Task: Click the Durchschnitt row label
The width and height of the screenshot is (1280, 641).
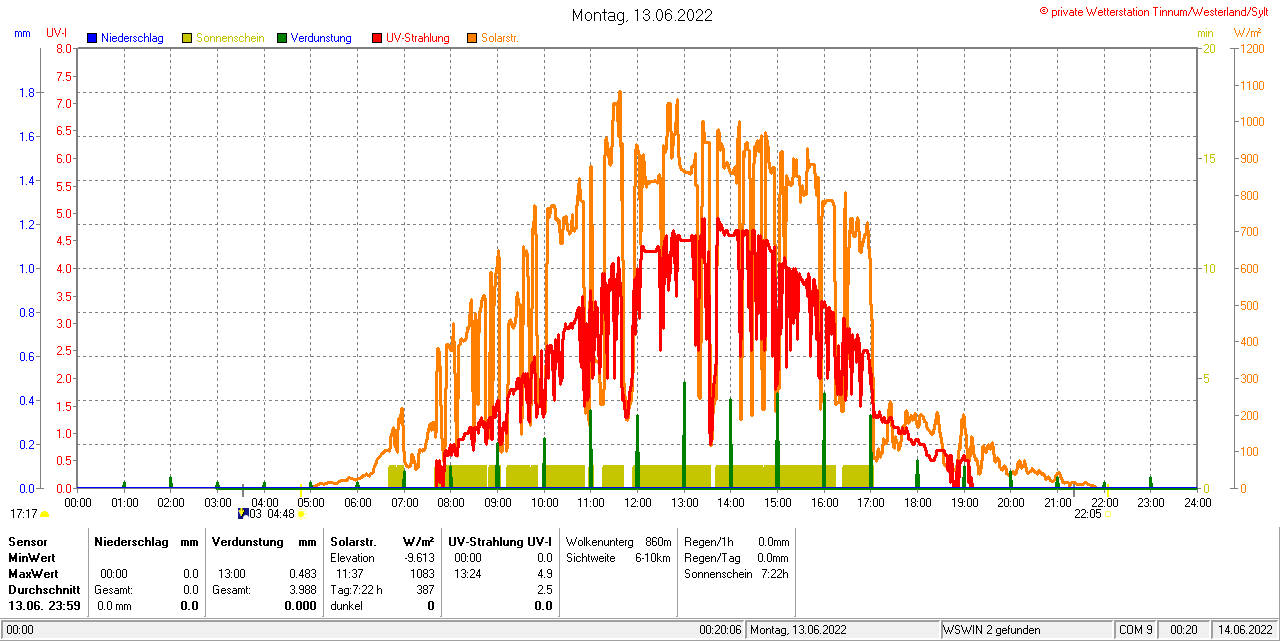Action: pos(44,589)
